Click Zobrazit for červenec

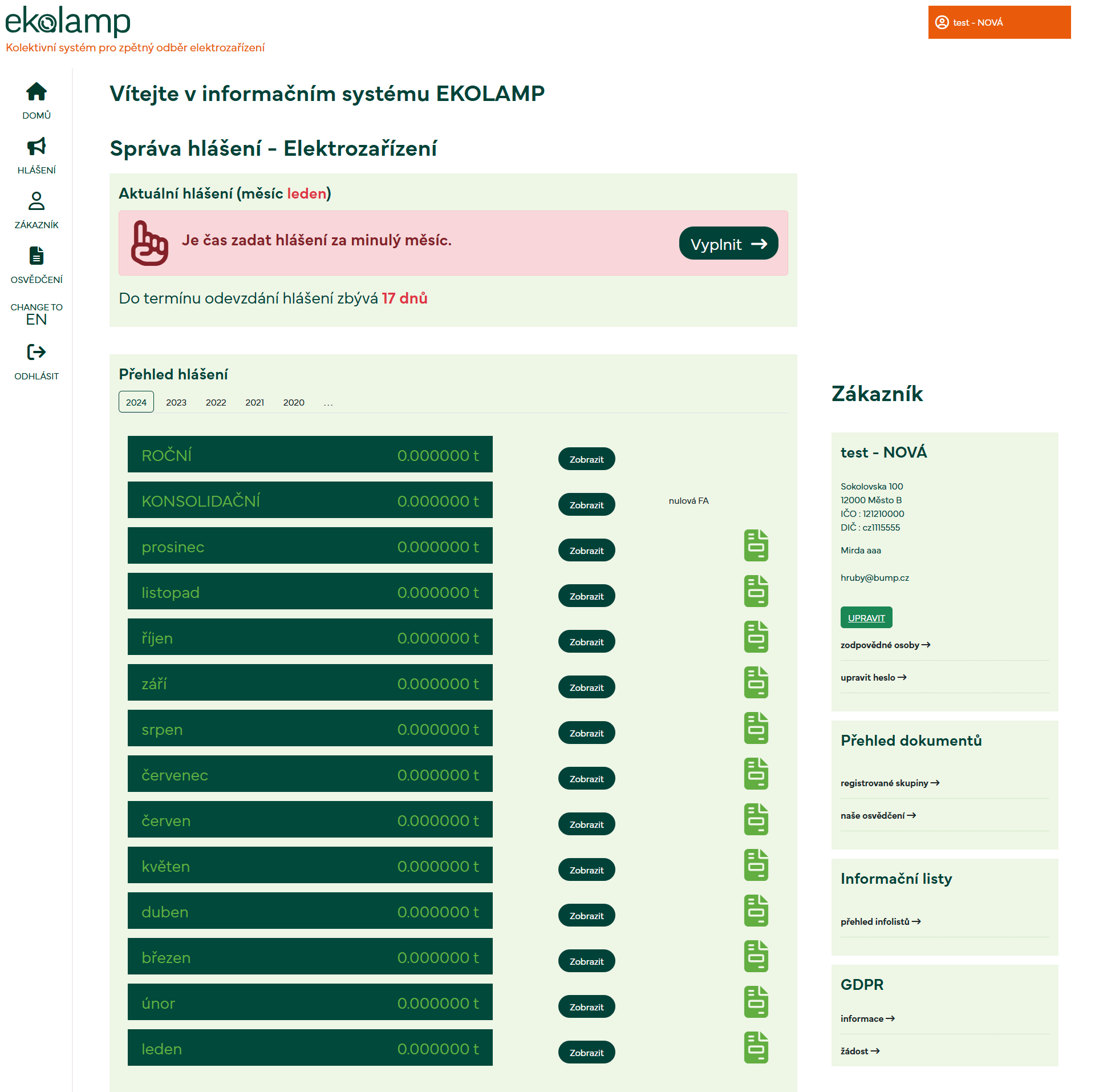click(x=586, y=779)
